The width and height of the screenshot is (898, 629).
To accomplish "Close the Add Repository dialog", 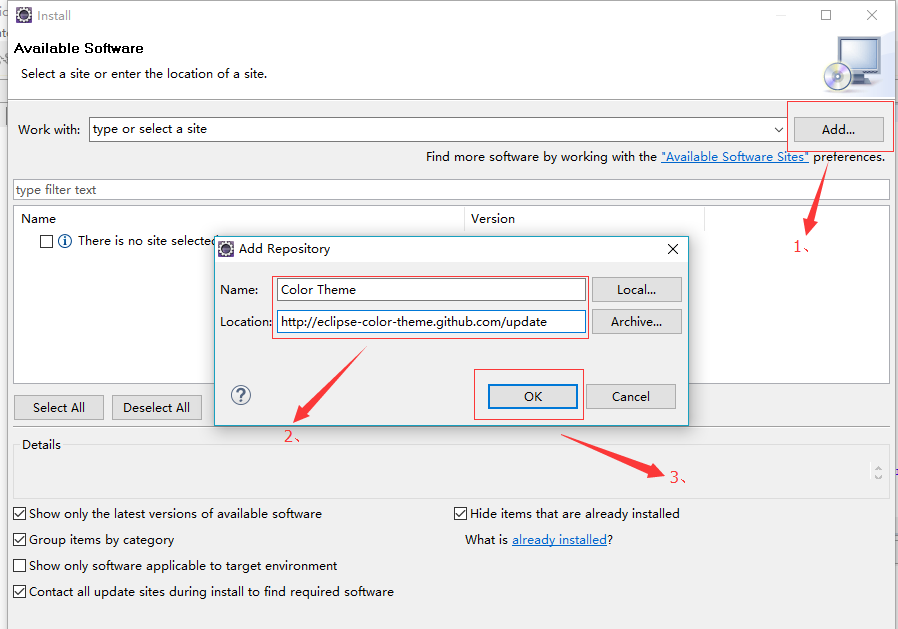I will [673, 249].
